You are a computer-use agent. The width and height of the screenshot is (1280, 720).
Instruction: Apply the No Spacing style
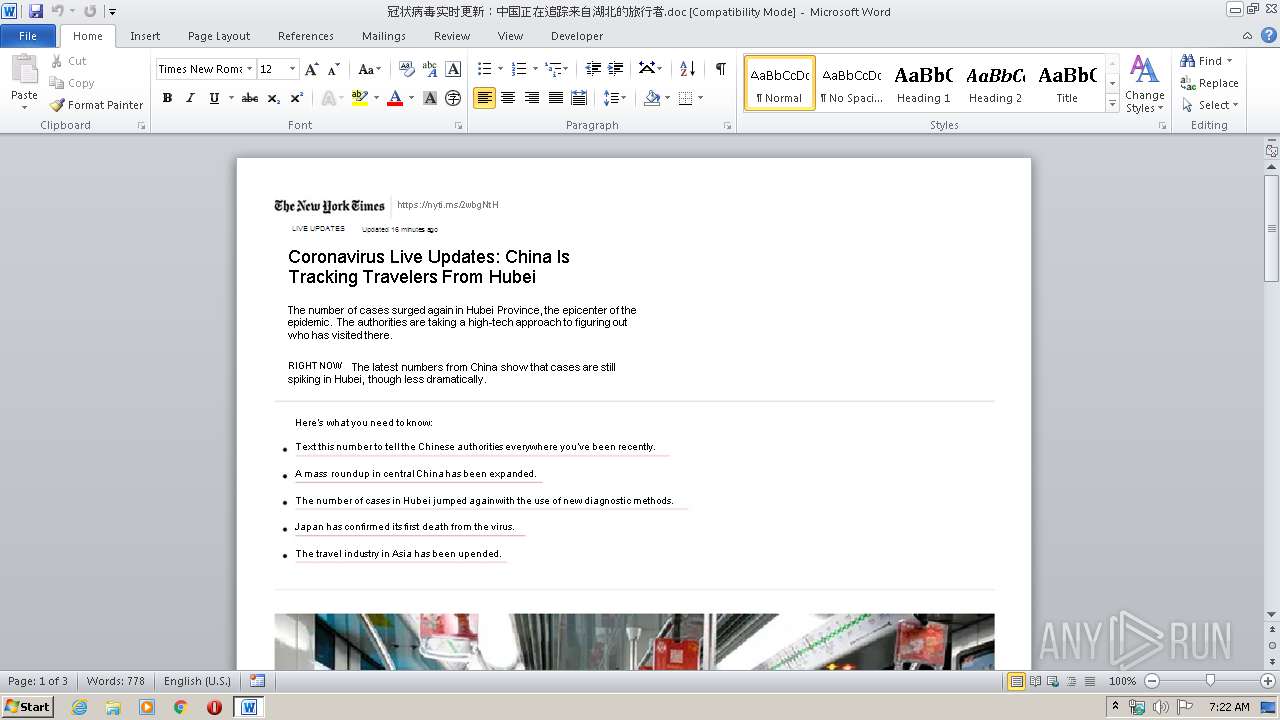point(852,83)
